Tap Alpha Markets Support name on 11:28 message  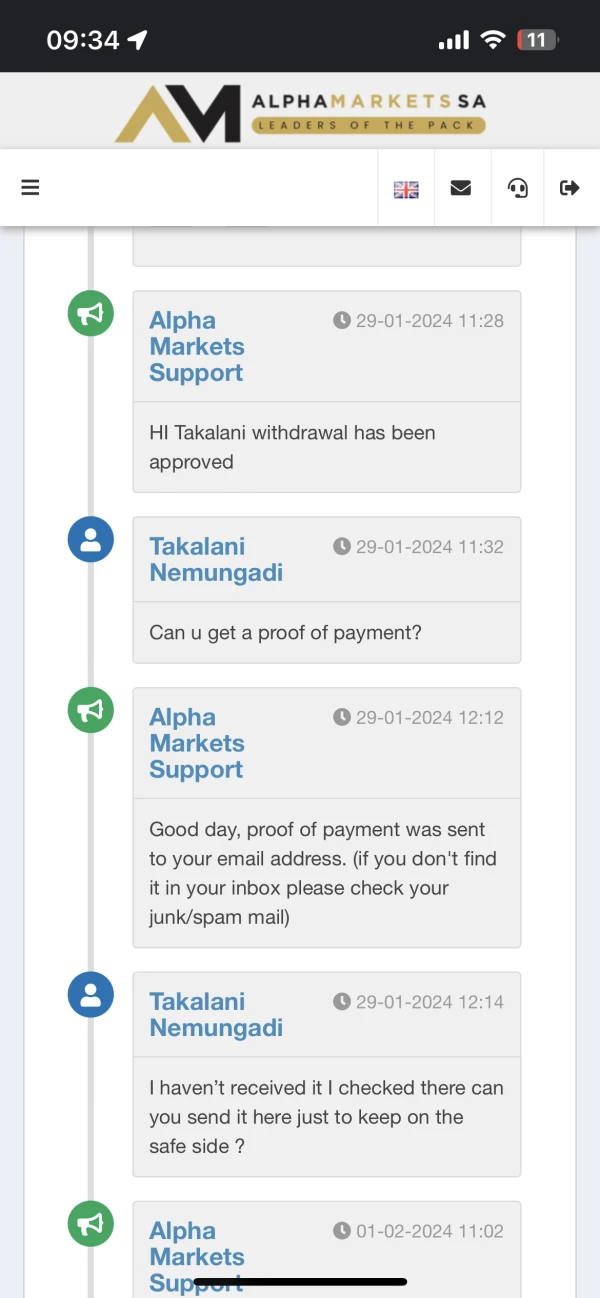click(x=196, y=347)
